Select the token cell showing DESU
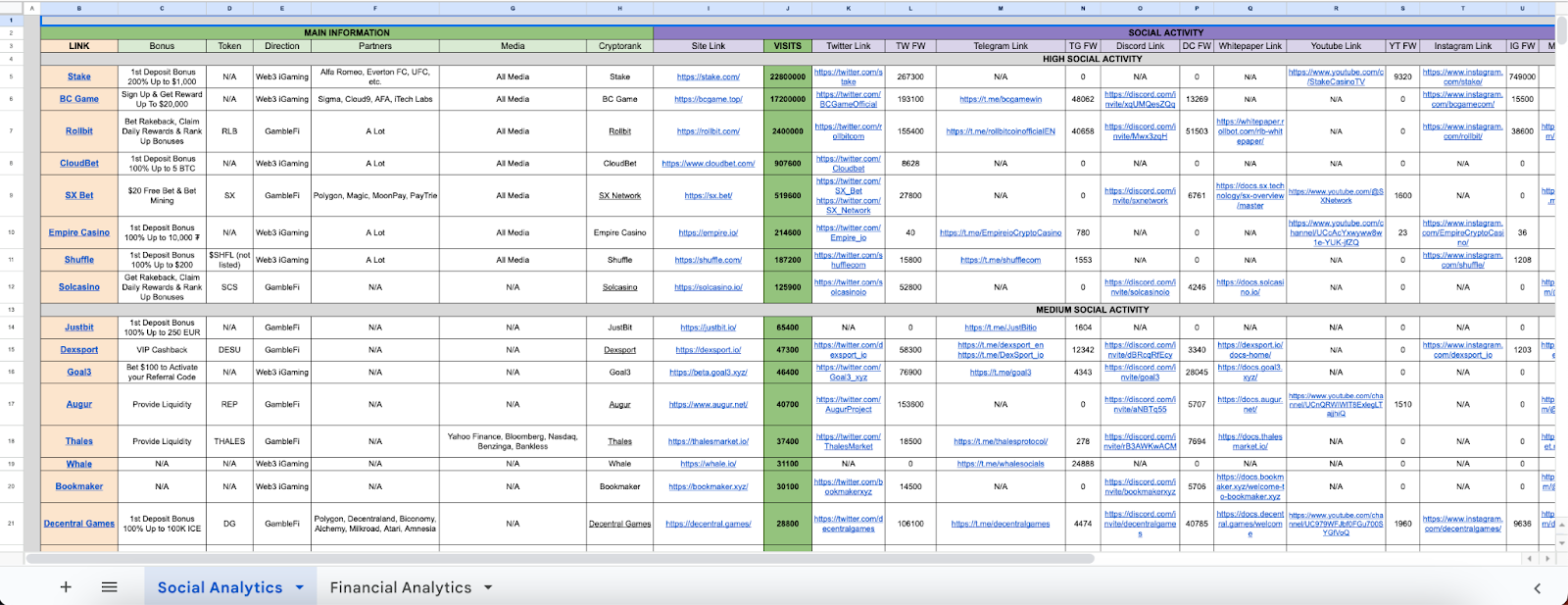The image size is (1568, 605). [229, 350]
